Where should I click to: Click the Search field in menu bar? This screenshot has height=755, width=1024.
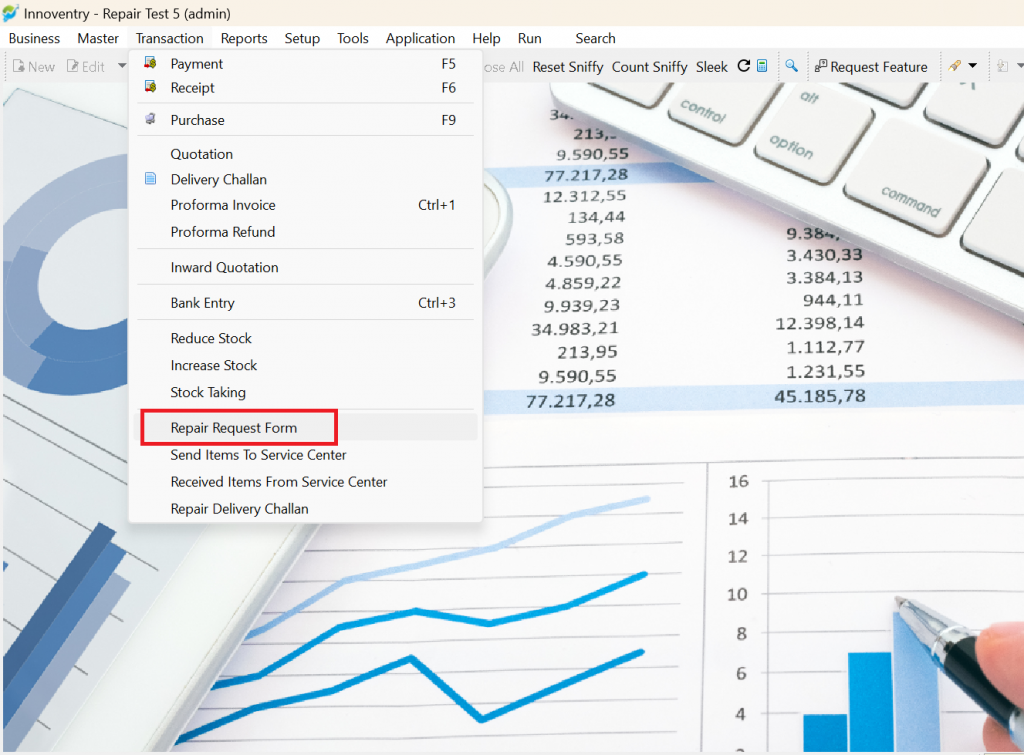tap(595, 39)
